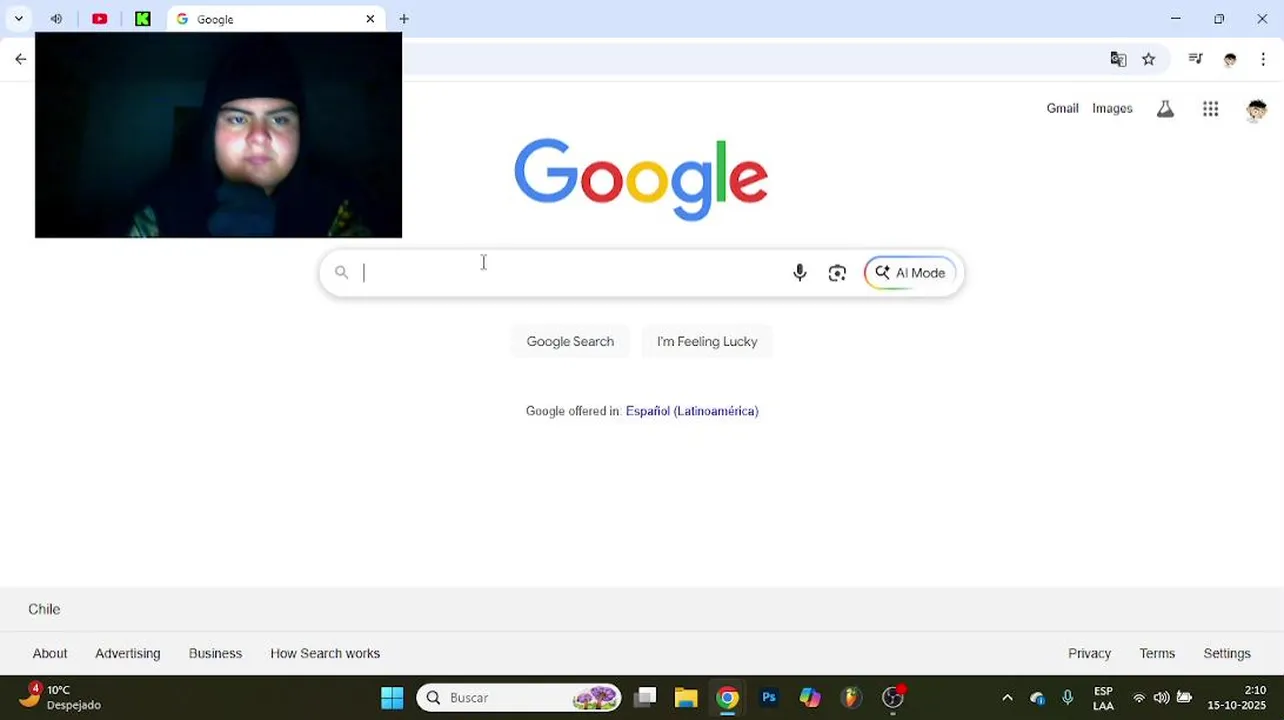1284x720 pixels.
Task: Open Copilot from the taskbar
Action: click(810, 697)
